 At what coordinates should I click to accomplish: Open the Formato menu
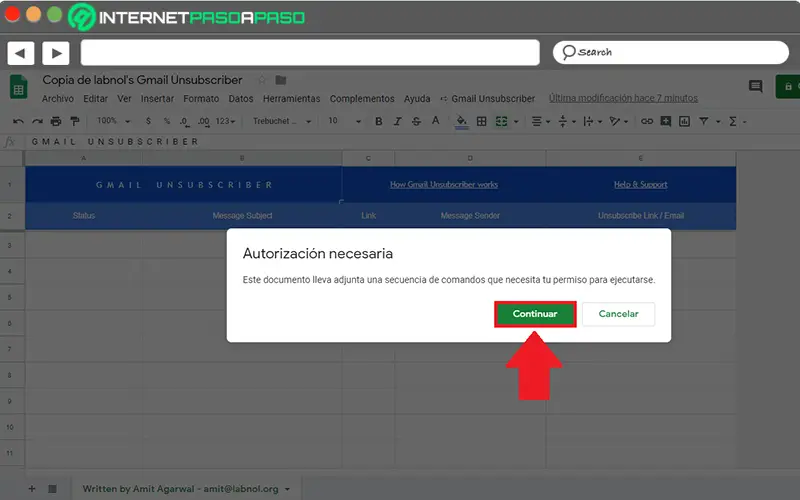201,98
